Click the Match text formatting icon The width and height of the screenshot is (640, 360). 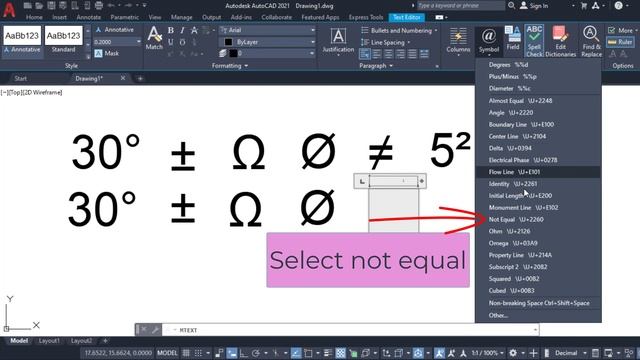(154, 38)
